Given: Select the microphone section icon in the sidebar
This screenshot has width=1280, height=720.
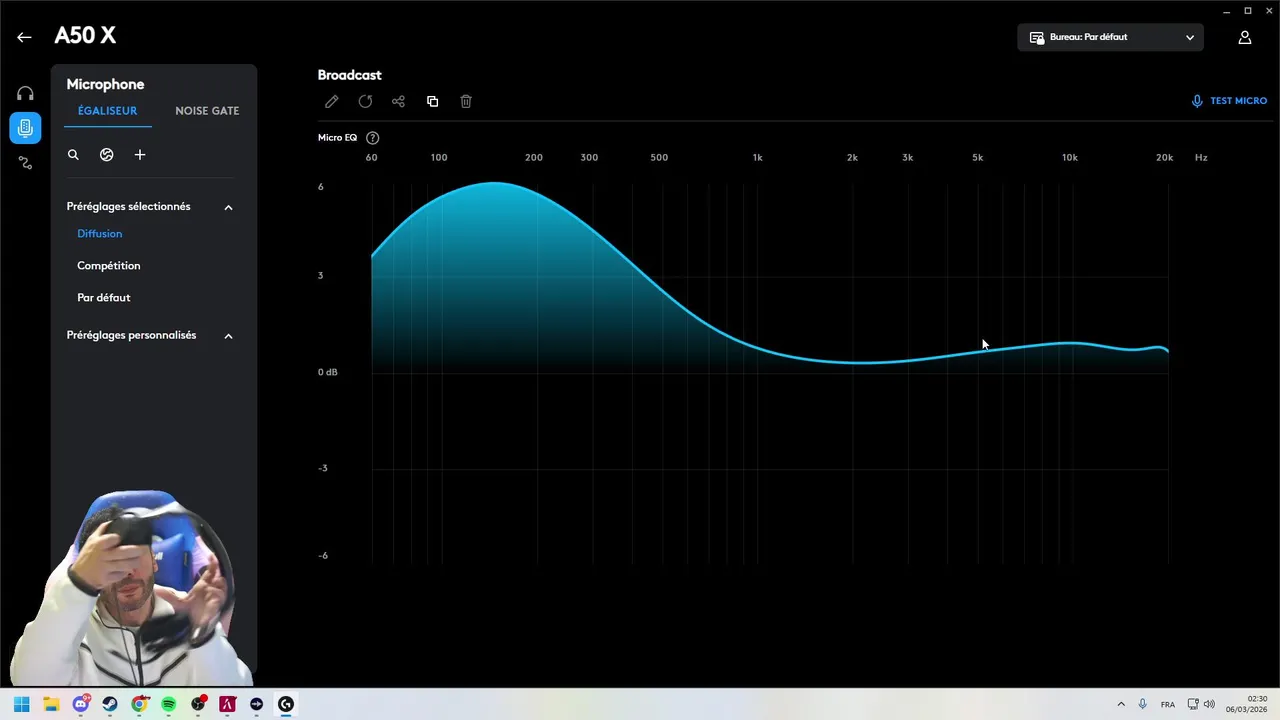Looking at the screenshot, I should tap(25, 128).
